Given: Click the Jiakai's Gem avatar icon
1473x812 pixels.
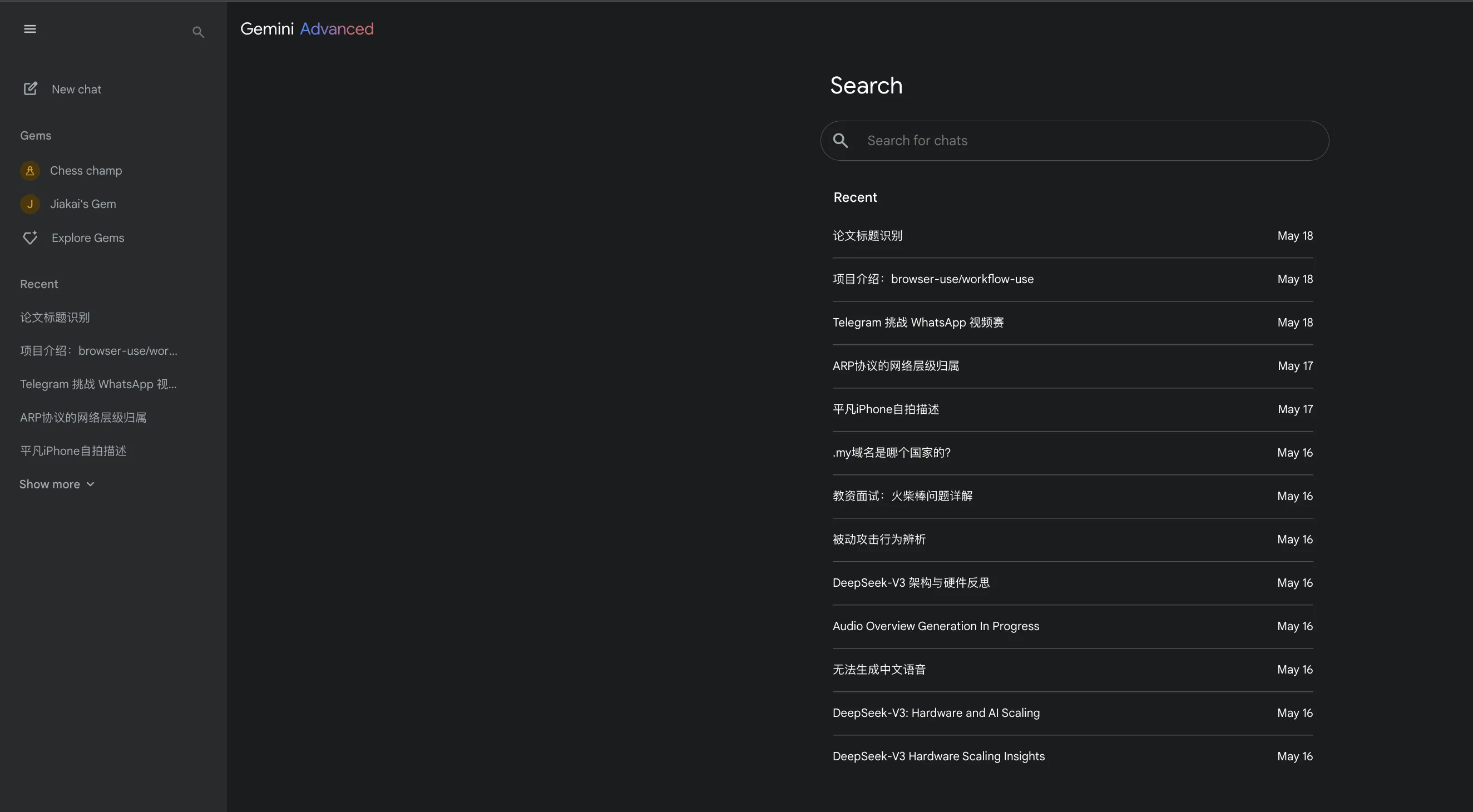Looking at the screenshot, I should pyautogui.click(x=29, y=204).
